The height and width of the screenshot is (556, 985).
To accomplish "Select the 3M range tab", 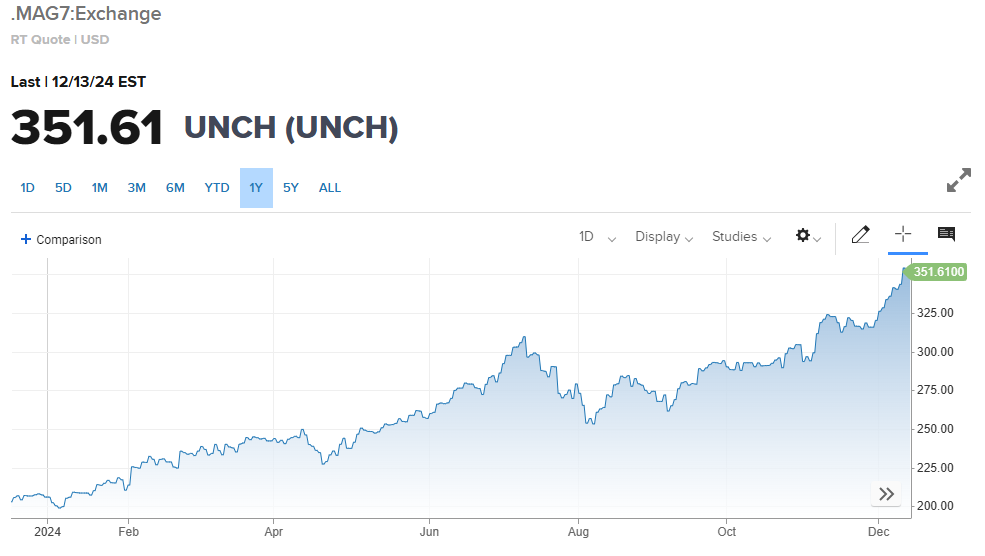I will [137, 188].
